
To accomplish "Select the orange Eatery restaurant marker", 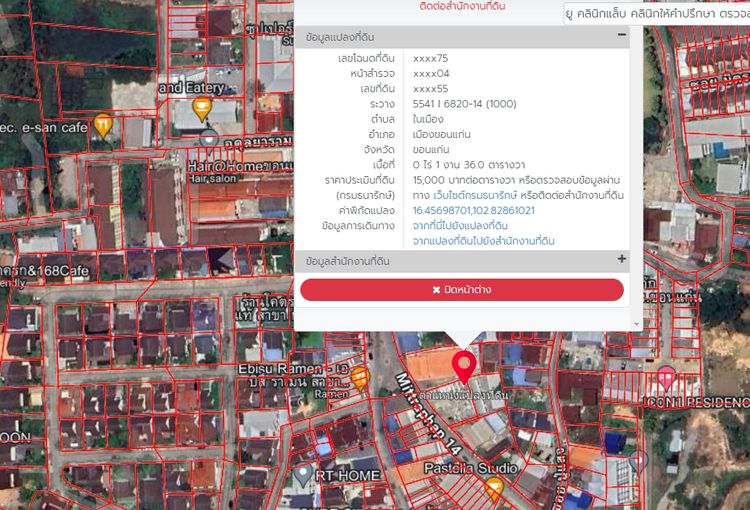I will [202, 107].
